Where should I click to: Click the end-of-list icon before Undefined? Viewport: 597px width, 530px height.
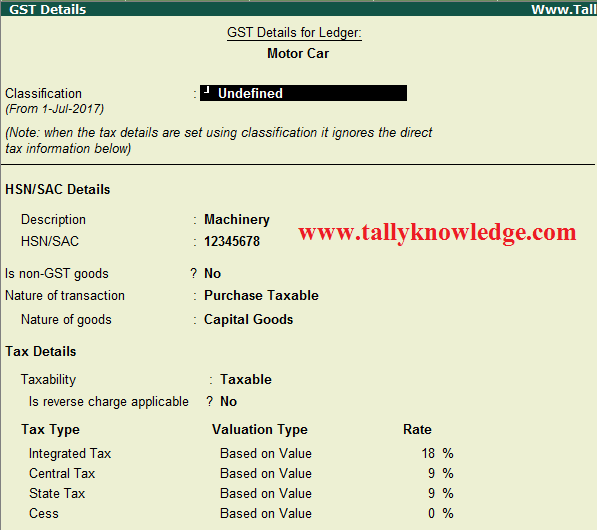[x=207, y=90]
